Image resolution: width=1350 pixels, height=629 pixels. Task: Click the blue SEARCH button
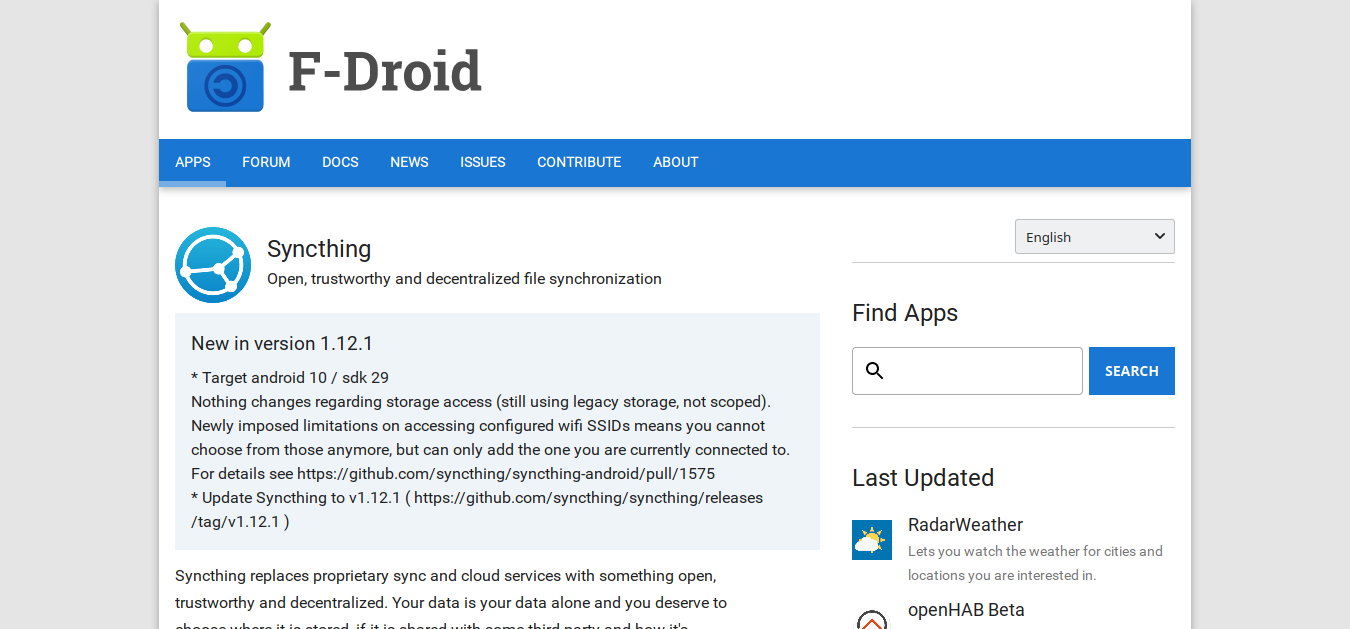click(1132, 371)
